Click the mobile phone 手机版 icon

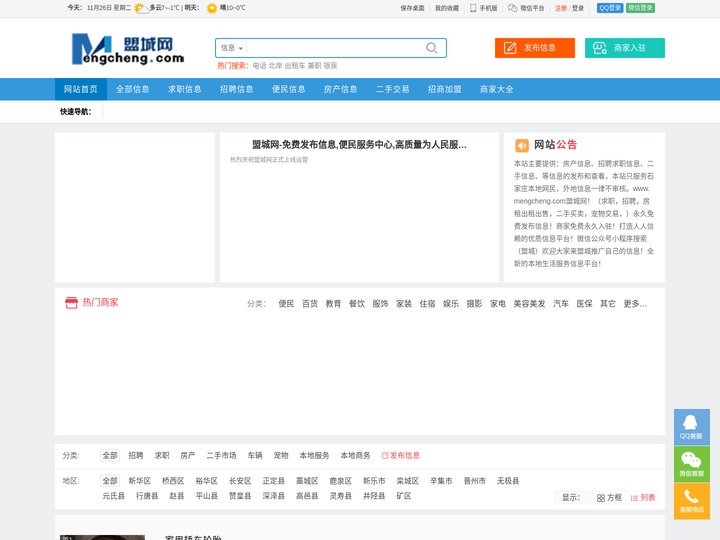473,8
